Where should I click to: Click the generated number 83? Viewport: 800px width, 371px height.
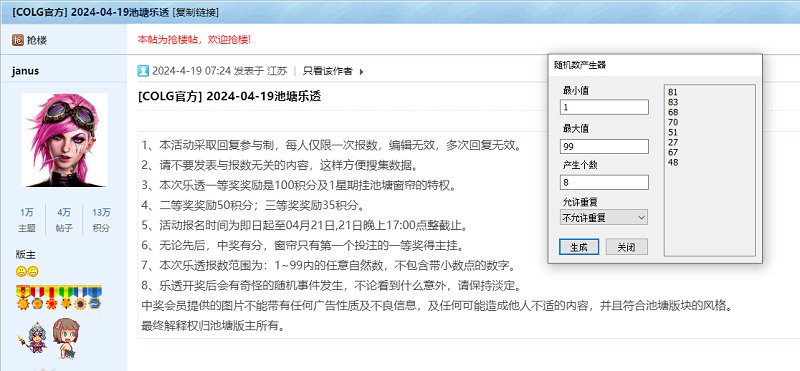click(x=672, y=103)
